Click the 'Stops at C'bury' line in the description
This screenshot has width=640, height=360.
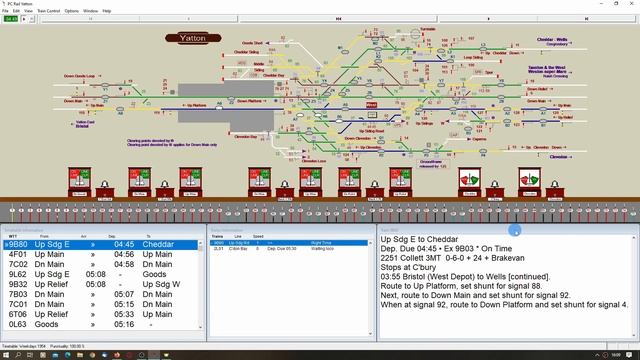point(408,267)
